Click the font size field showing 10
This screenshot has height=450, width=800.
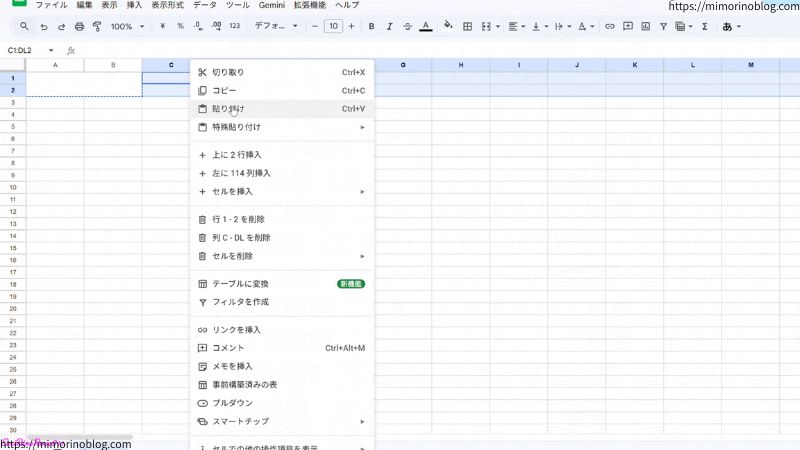[333, 26]
